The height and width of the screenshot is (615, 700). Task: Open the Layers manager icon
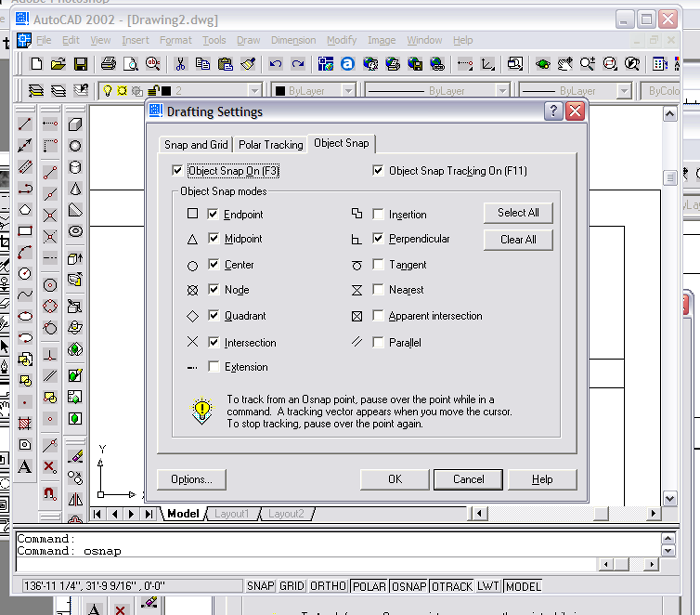(36, 91)
